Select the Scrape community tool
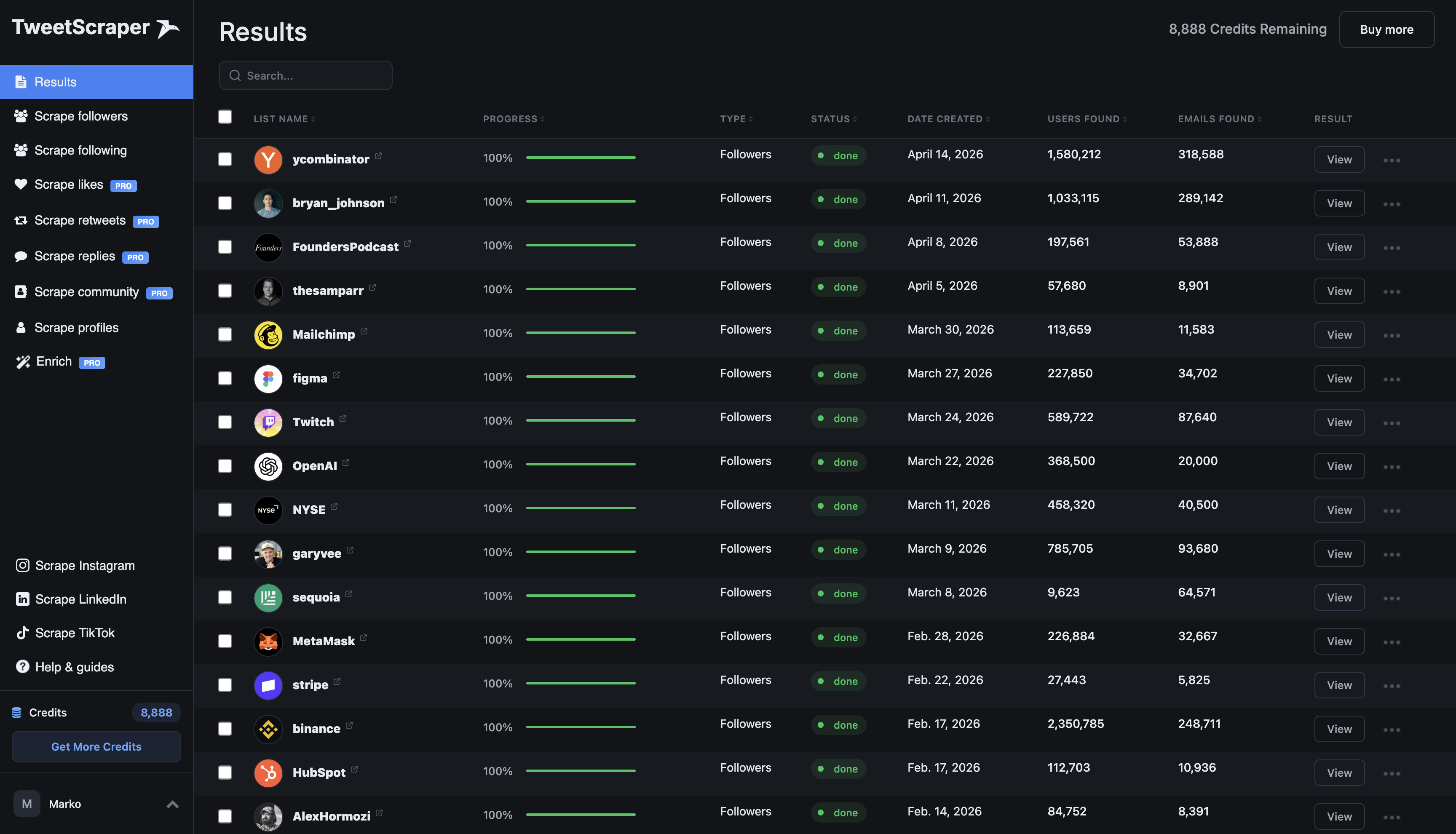 click(x=86, y=291)
